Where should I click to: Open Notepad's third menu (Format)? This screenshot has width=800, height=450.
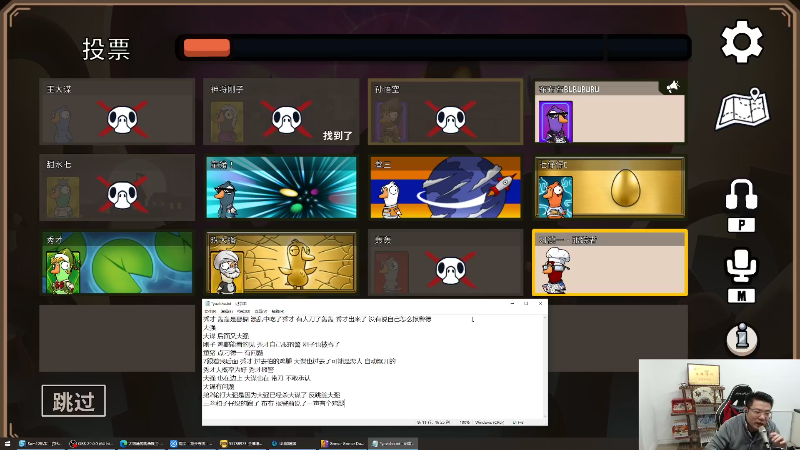[x=244, y=311]
